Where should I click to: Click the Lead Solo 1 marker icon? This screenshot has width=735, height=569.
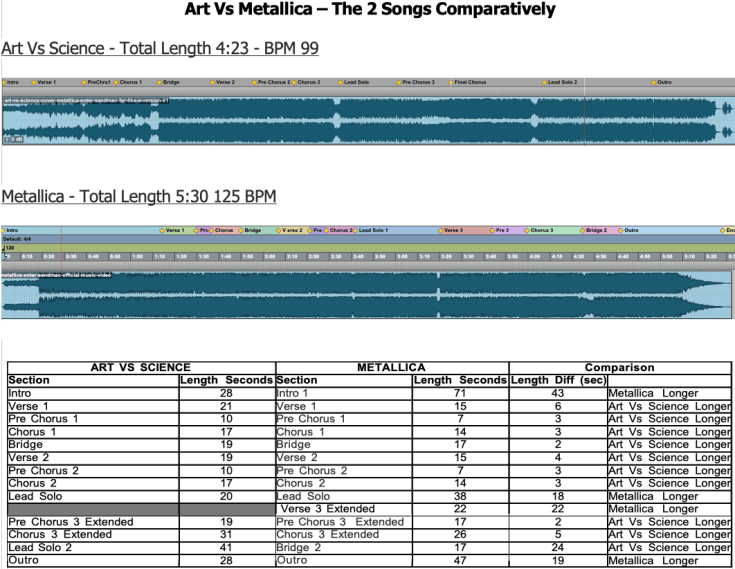(x=354, y=230)
